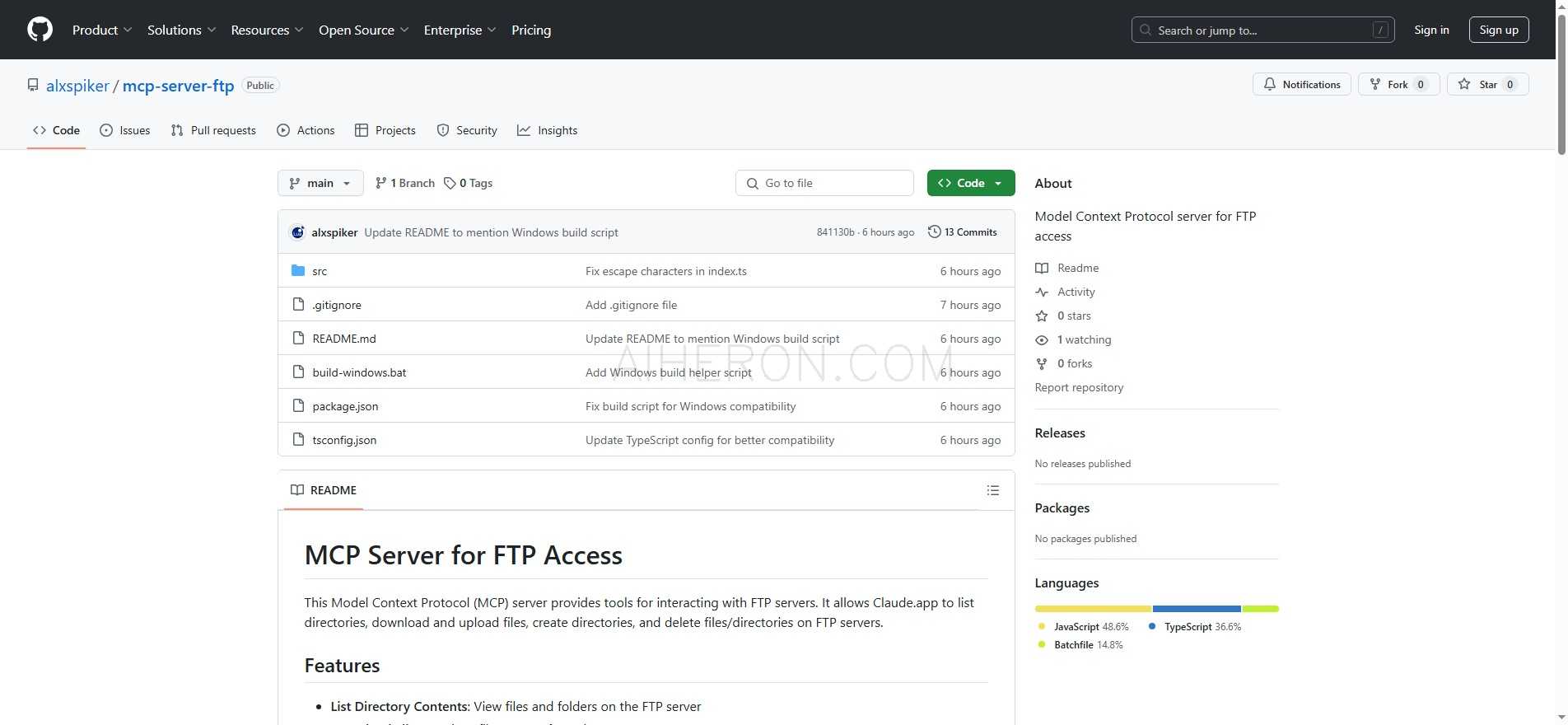The width and height of the screenshot is (1568, 725).
Task: Expand the Enterprise menu
Action: [x=460, y=30]
